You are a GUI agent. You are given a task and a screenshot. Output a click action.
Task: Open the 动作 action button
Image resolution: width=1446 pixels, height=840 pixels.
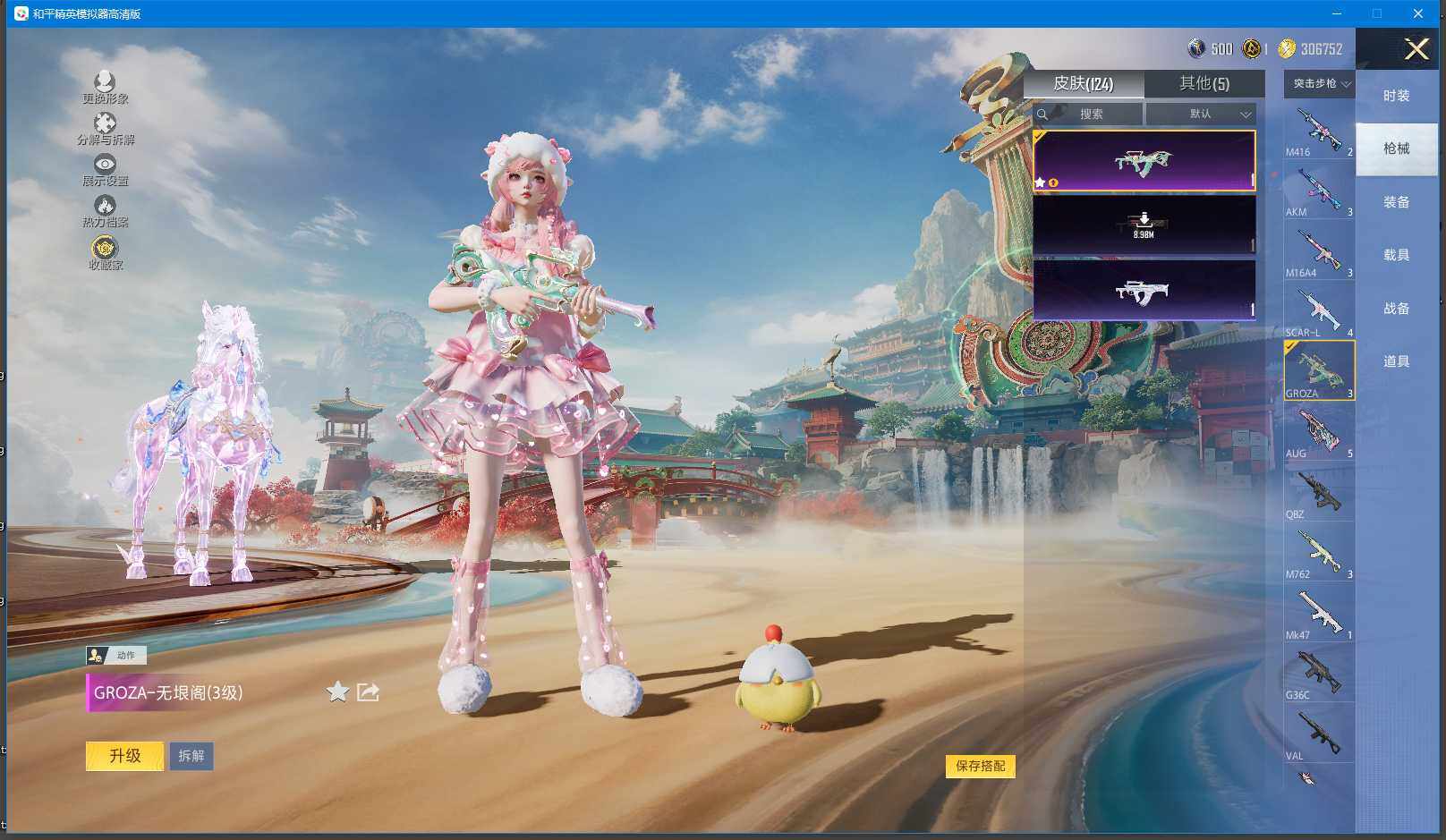coord(116,655)
